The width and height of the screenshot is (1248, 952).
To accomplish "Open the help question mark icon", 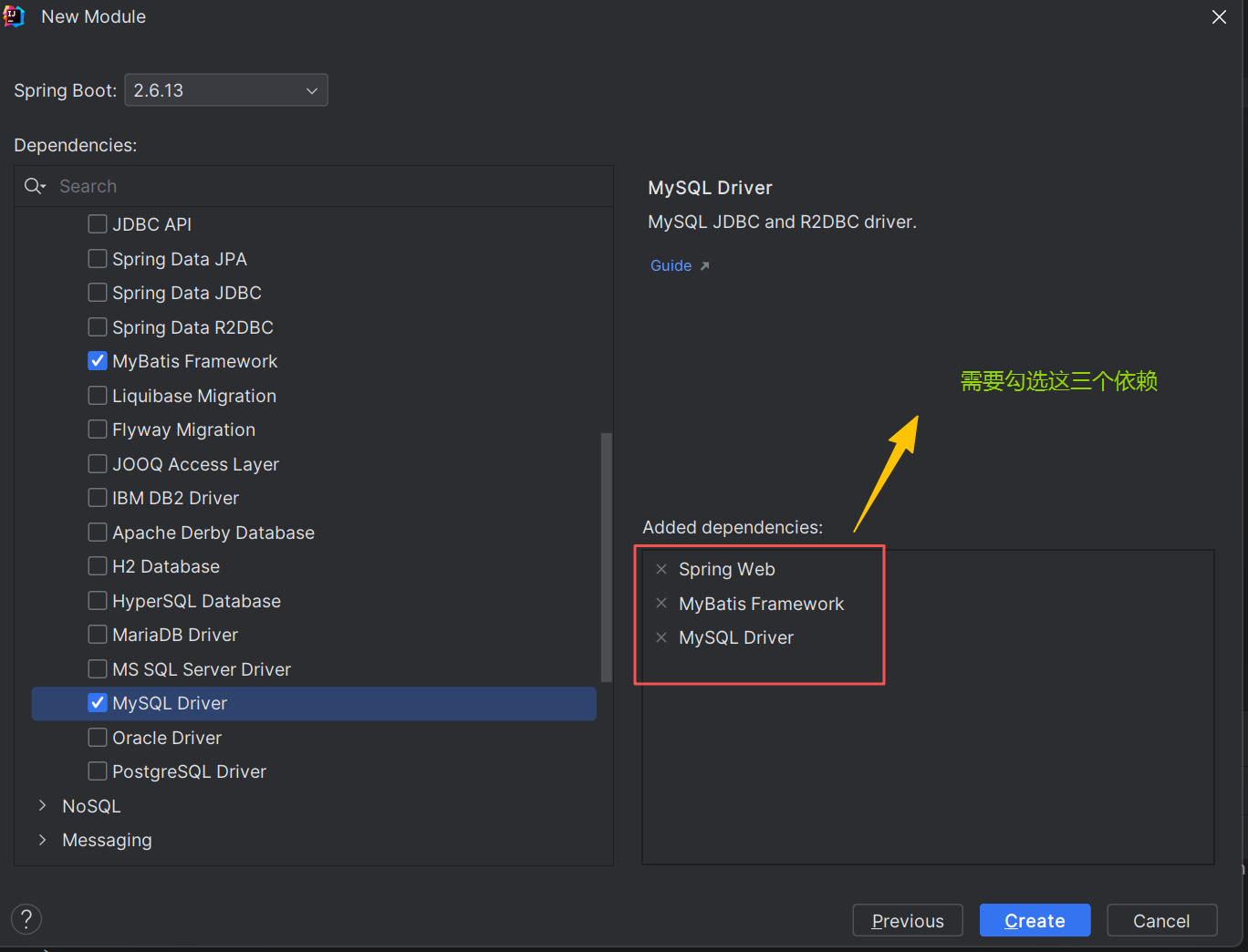I will pos(26,919).
